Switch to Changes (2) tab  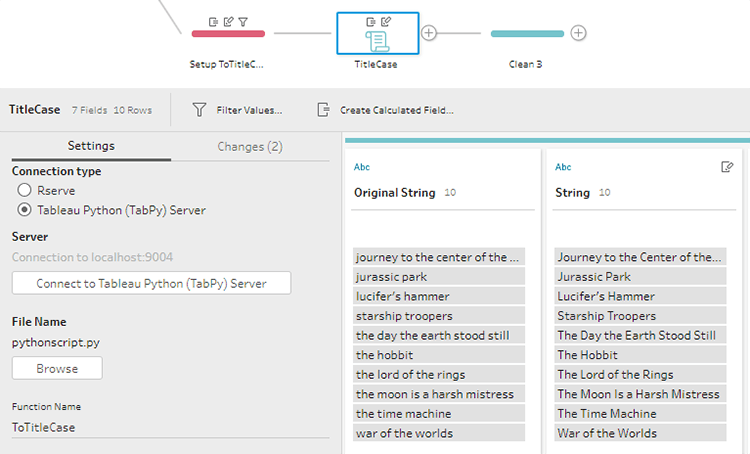[250, 146]
